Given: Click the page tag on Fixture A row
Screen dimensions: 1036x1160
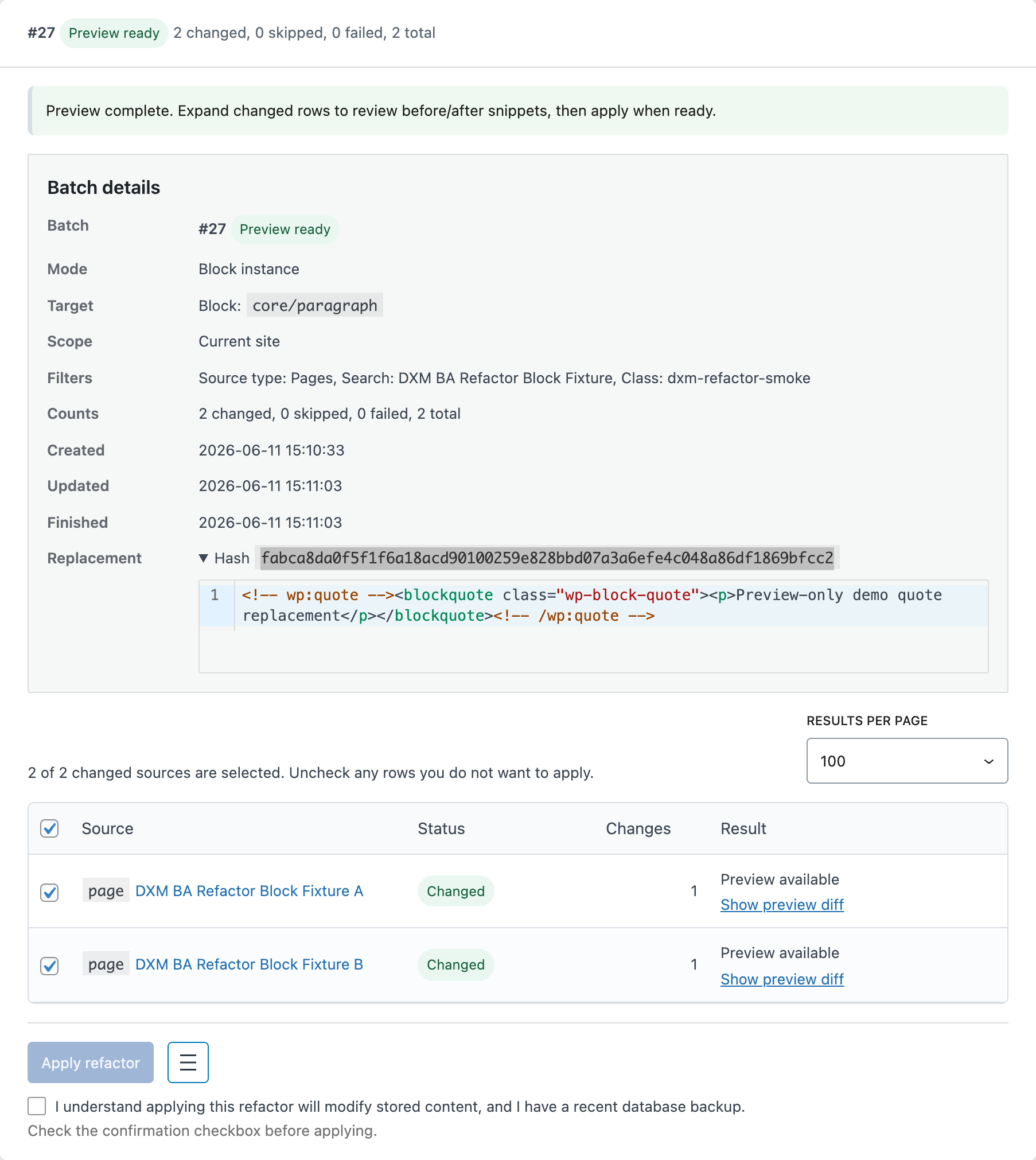Looking at the screenshot, I should (x=106, y=891).
